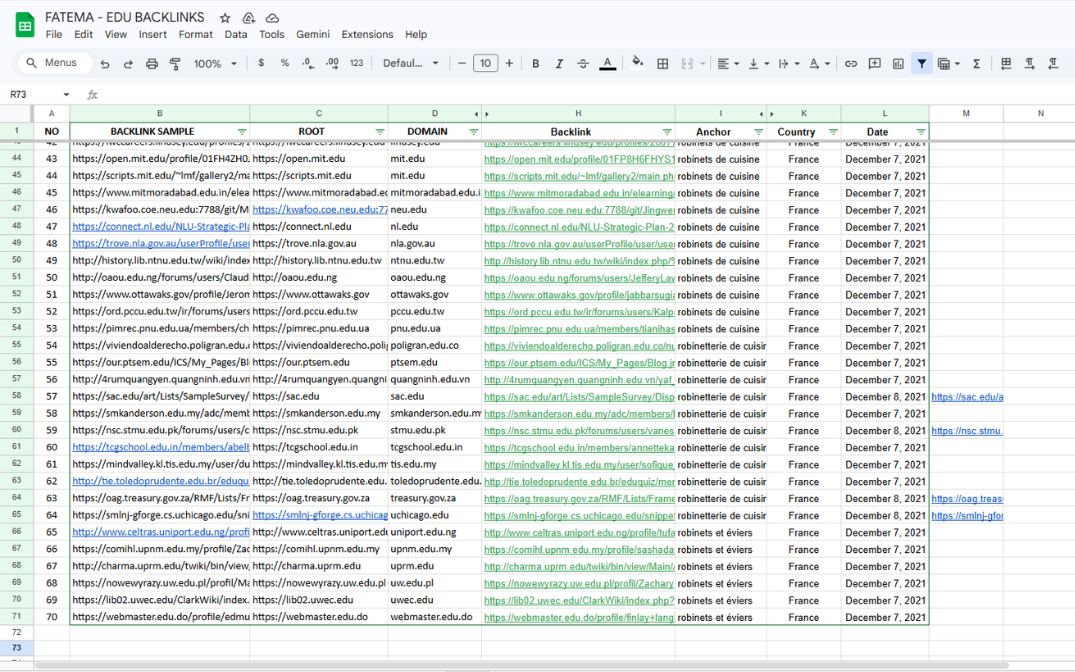Star this spreadsheet
This screenshot has height=672, width=1075.
[x=225, y=18]
